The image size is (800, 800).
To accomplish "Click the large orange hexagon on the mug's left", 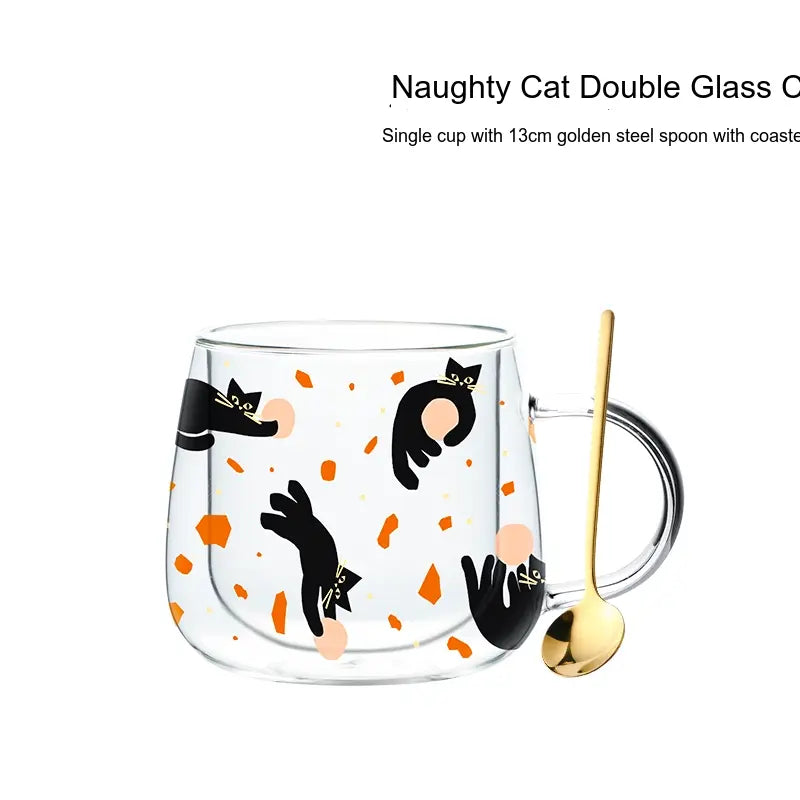I will point(213,530).
